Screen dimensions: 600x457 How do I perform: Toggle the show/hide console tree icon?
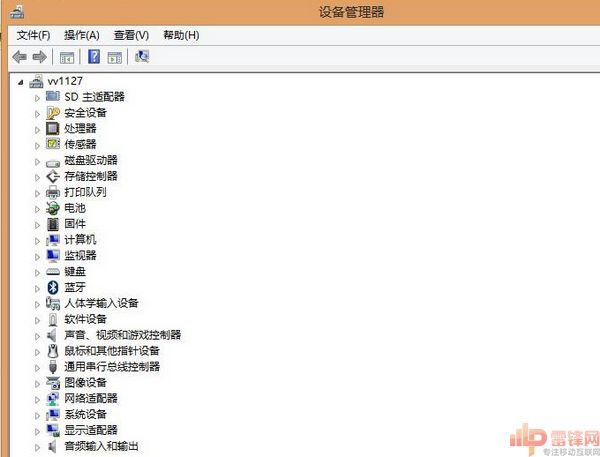coord(67,58)
